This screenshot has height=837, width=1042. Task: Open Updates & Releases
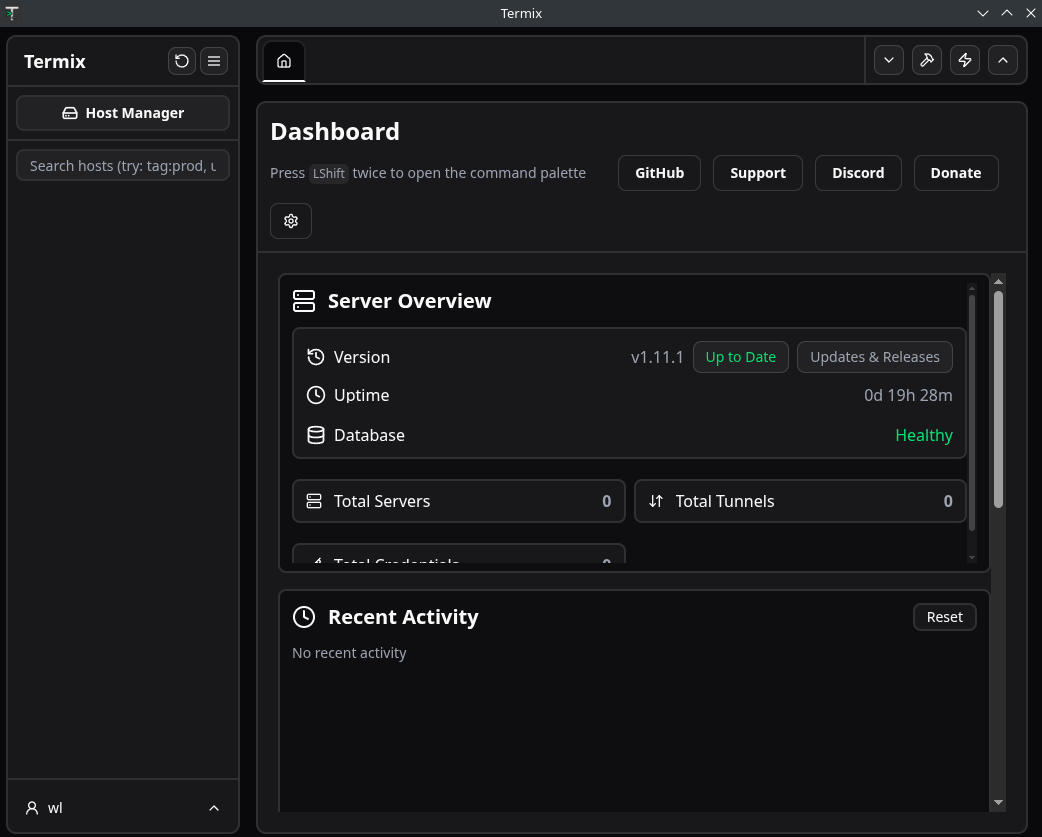coord(875,357)
